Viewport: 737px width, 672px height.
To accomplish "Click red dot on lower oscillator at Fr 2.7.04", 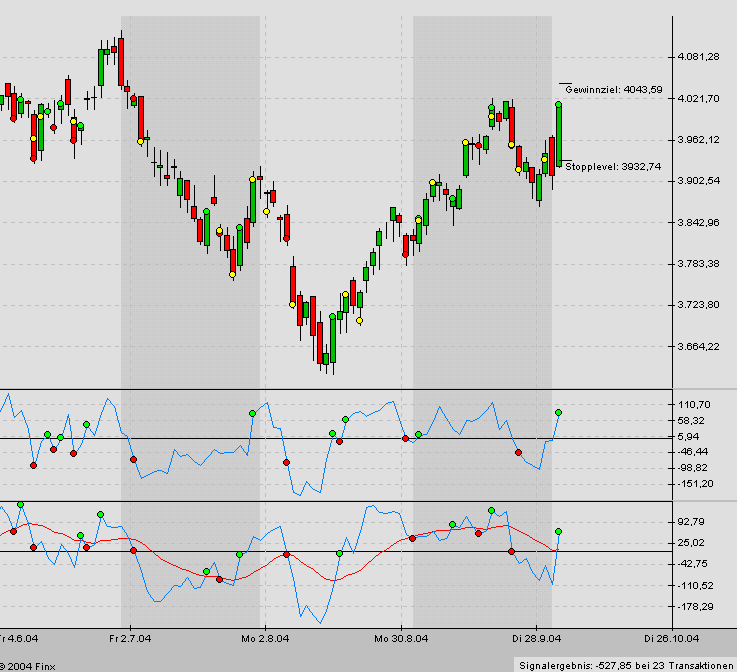I will 133,551.
